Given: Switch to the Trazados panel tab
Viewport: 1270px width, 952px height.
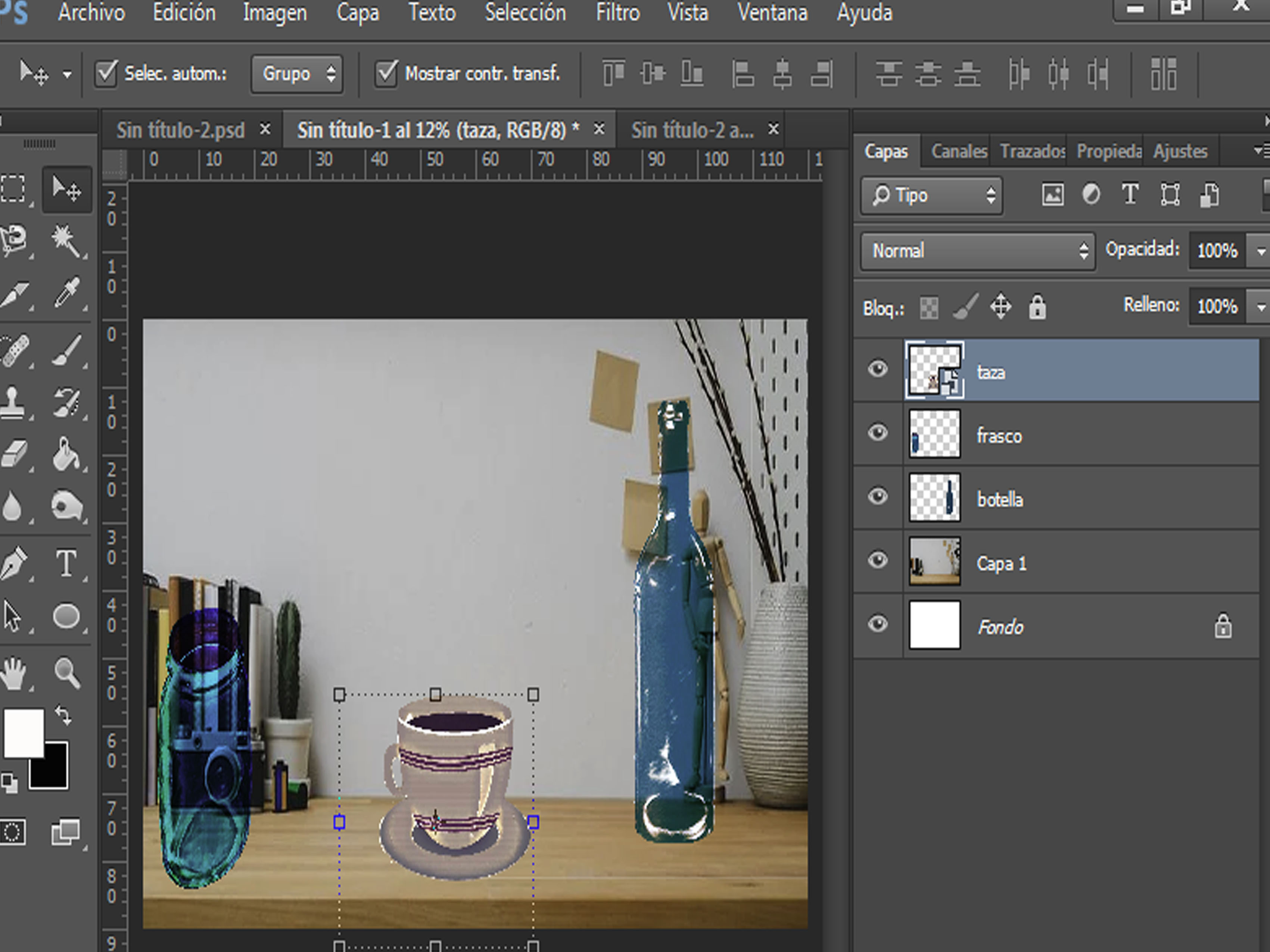Looking at the screenshot, I should tap(1032, 151).
